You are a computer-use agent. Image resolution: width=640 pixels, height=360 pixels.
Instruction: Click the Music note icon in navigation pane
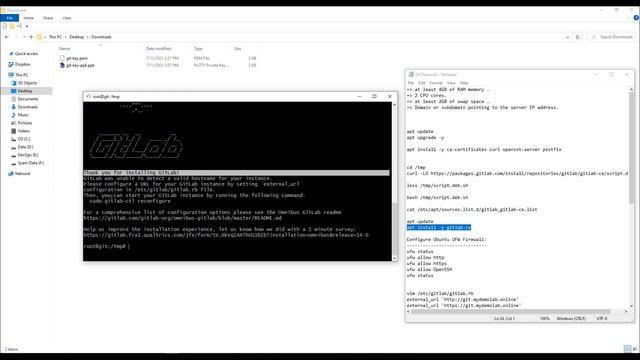point(13,115)
